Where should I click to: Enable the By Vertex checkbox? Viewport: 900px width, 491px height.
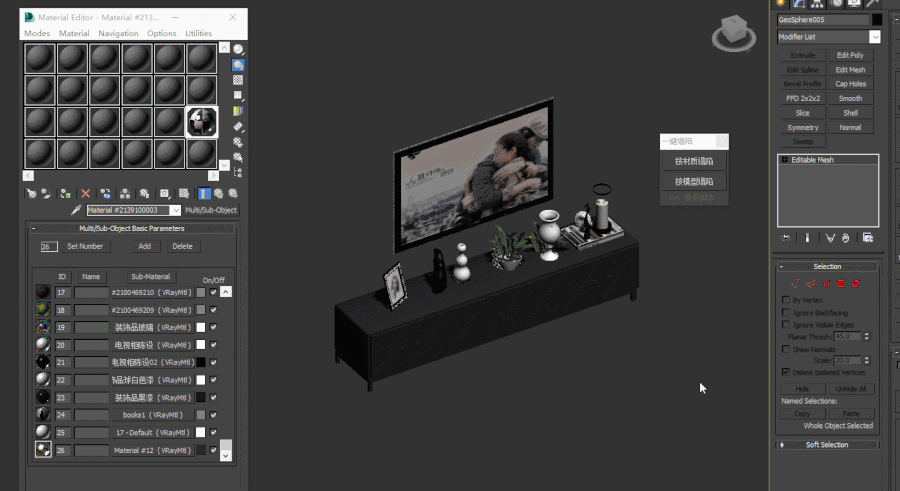pyautogui.click(x=786, y=300)
